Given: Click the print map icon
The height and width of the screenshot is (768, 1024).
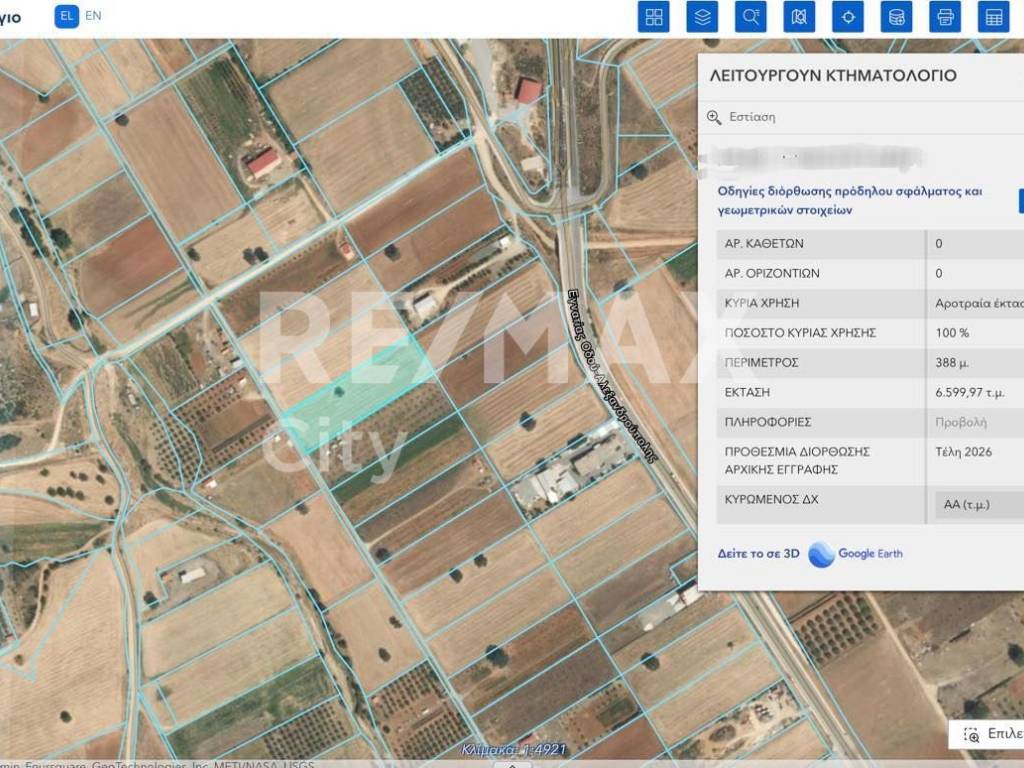Looking at the screenshot, I should pyautogui.click(x=944, y=17).
